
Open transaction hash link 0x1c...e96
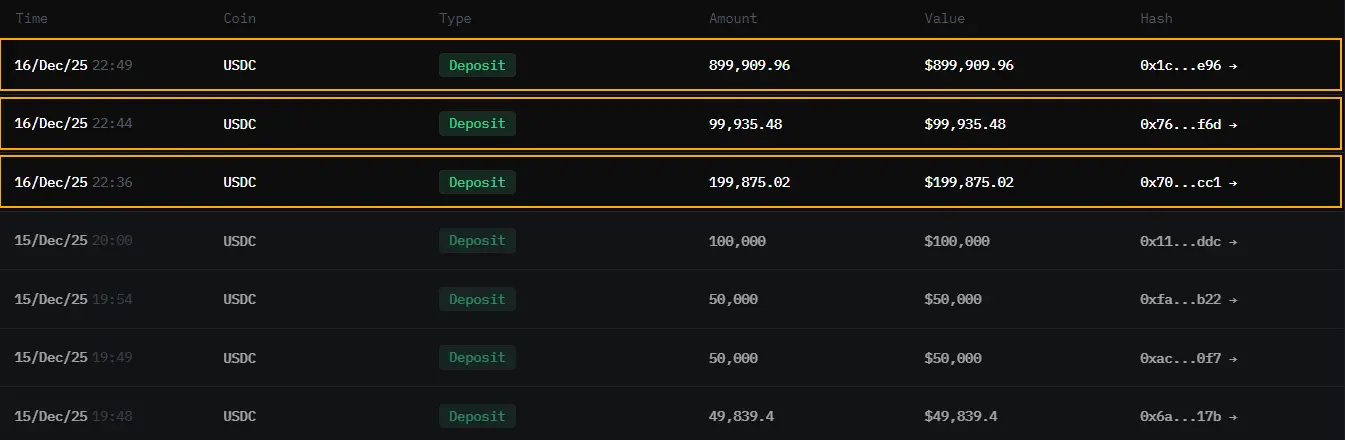pos(1189,65)
